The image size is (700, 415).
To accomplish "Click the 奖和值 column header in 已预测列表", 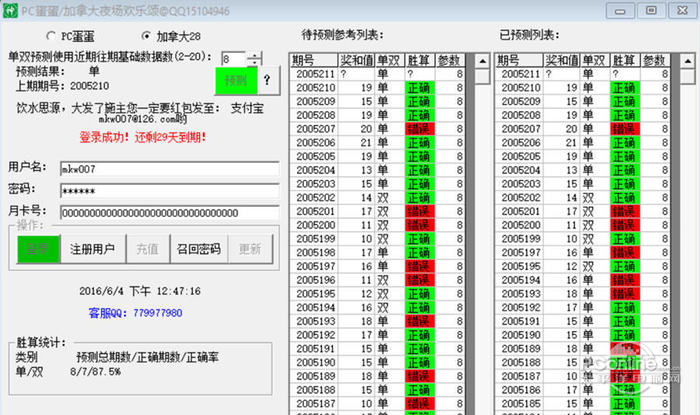I will [561, 60].
